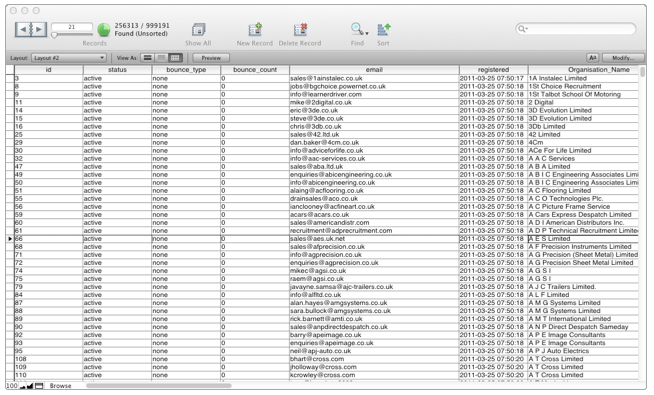Go to next record in book
Viewport: 654px width, 395px height.
(x=39, y=30)
